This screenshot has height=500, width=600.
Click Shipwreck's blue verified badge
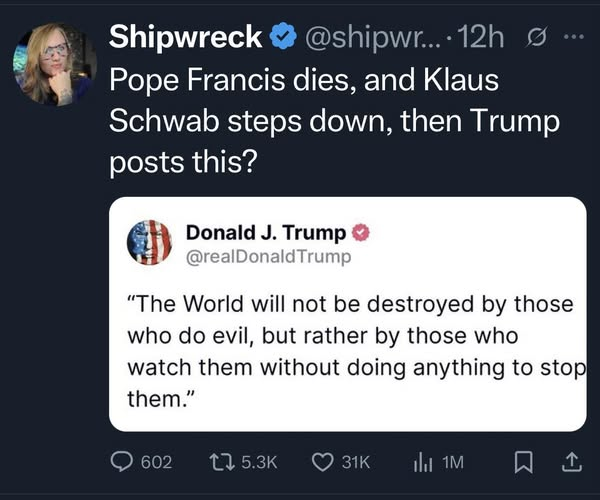point(284,37)
